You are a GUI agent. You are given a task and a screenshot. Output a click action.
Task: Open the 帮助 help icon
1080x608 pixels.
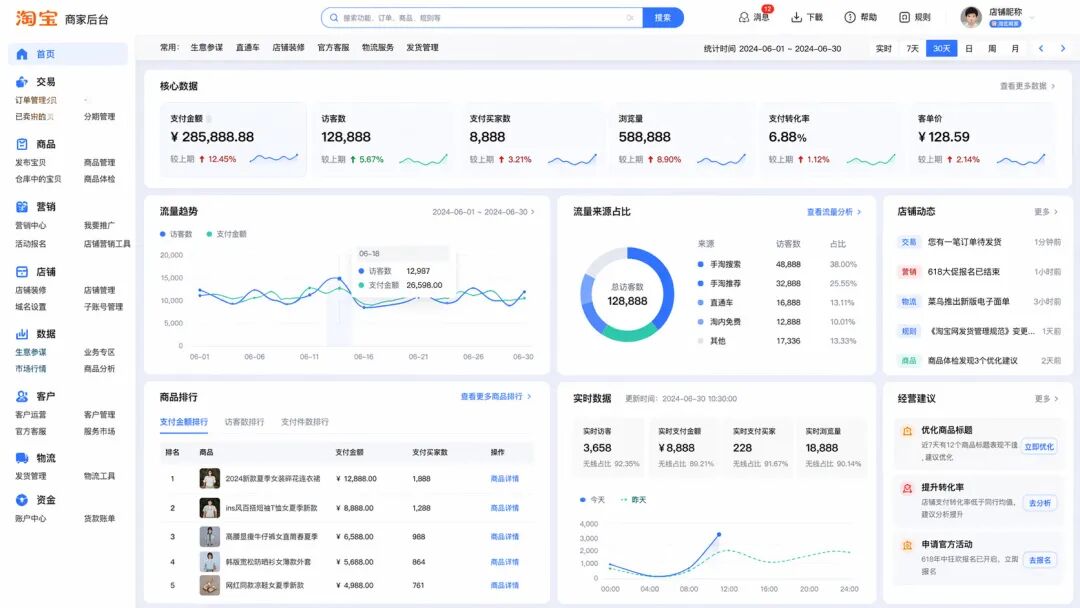[850, 17]
